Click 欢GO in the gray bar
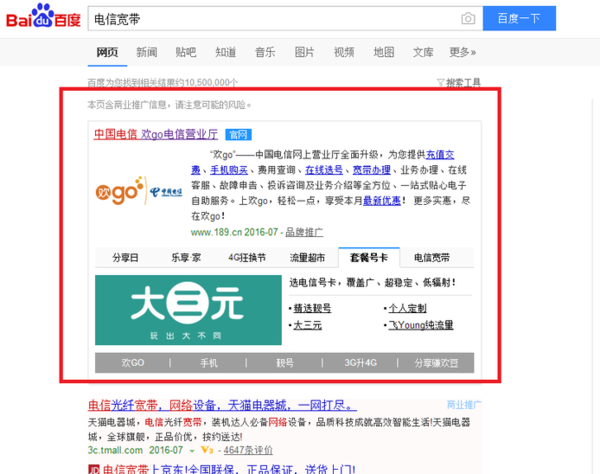Viewport: 600px width, 474px height. point(133,363)
